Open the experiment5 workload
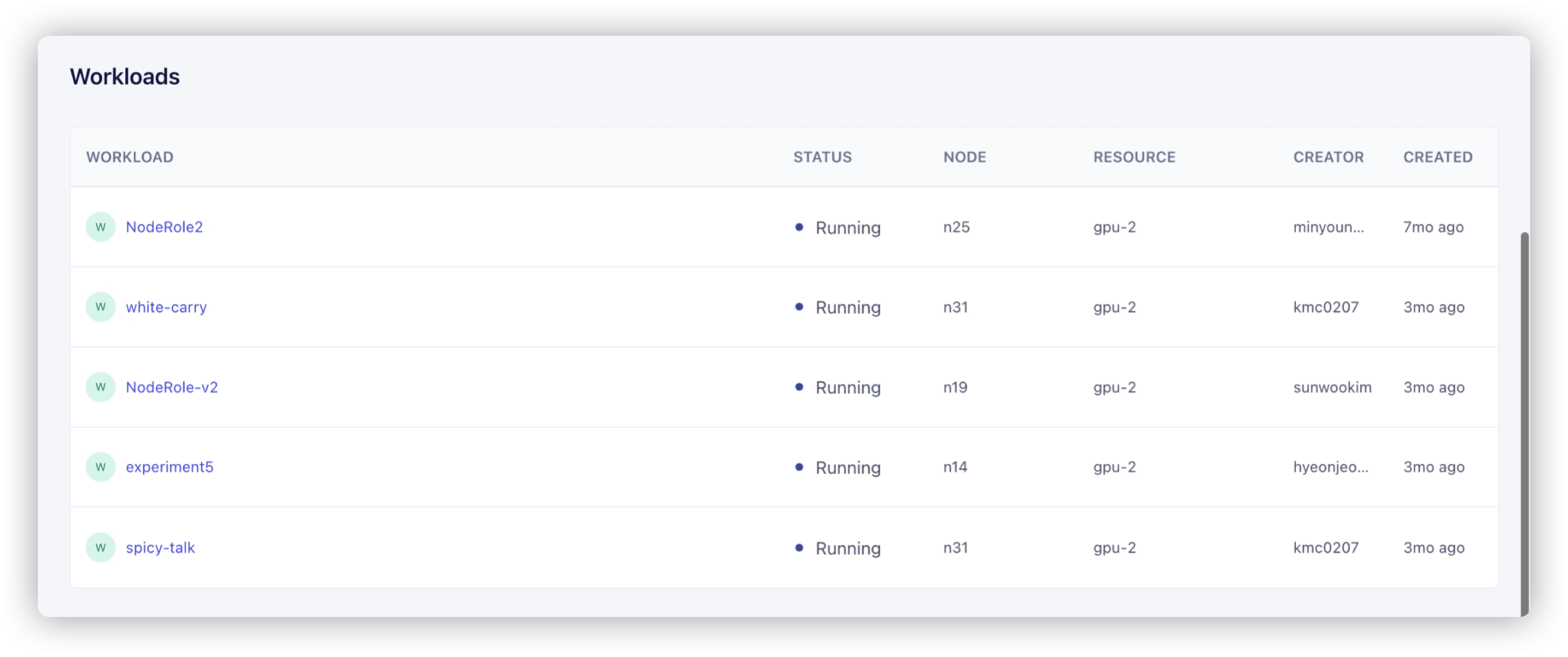 pyautogui.click(x=170, y=467)
